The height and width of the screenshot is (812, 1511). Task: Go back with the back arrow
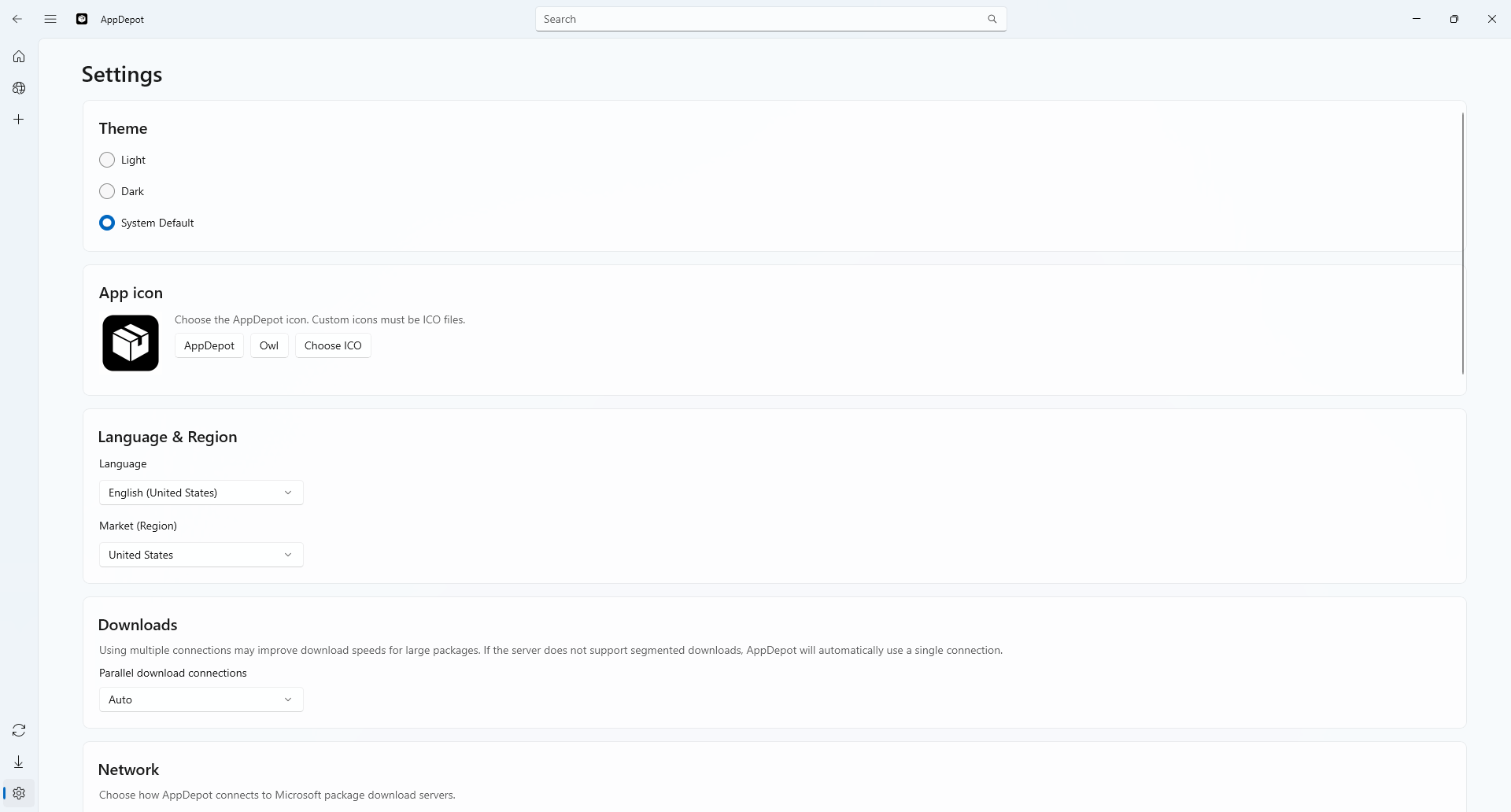pos(17,19)
